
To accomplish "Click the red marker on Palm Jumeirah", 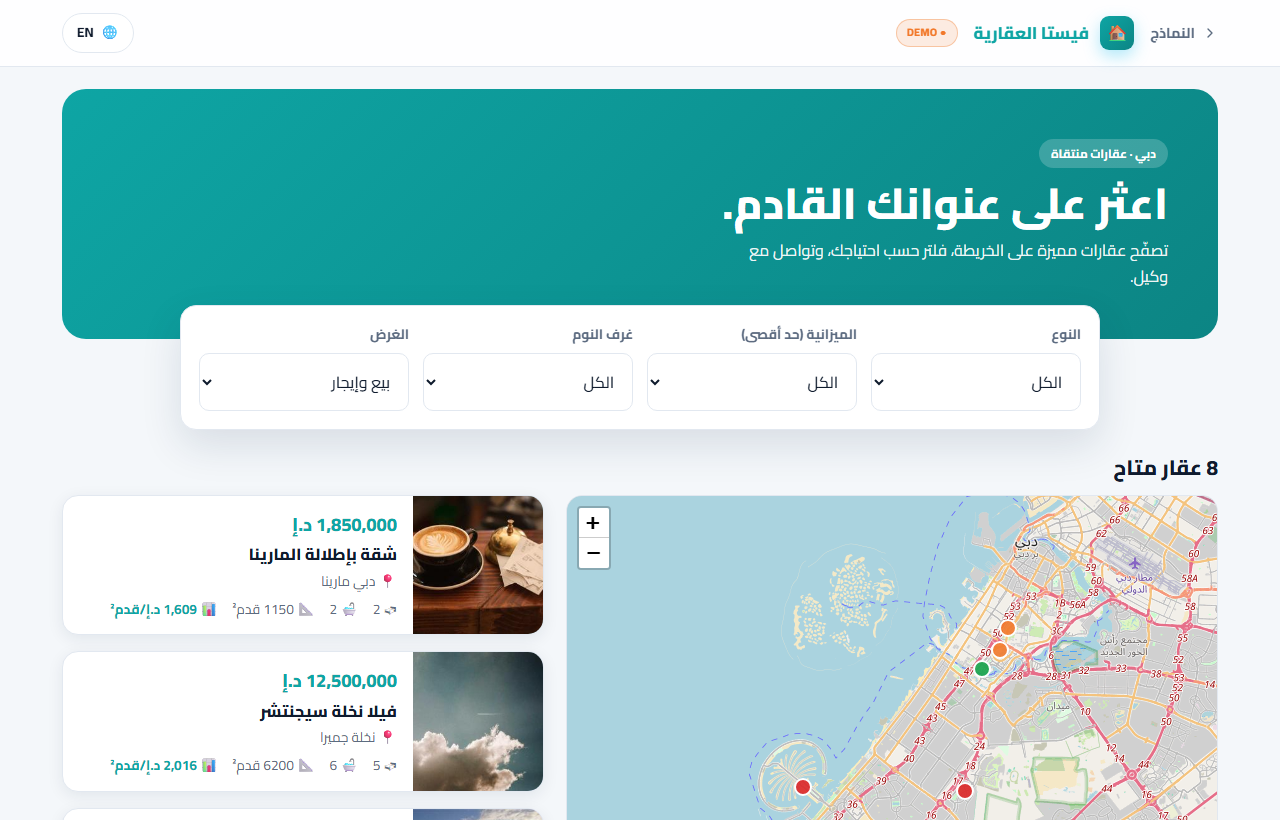I will click(x=803, y=787).
